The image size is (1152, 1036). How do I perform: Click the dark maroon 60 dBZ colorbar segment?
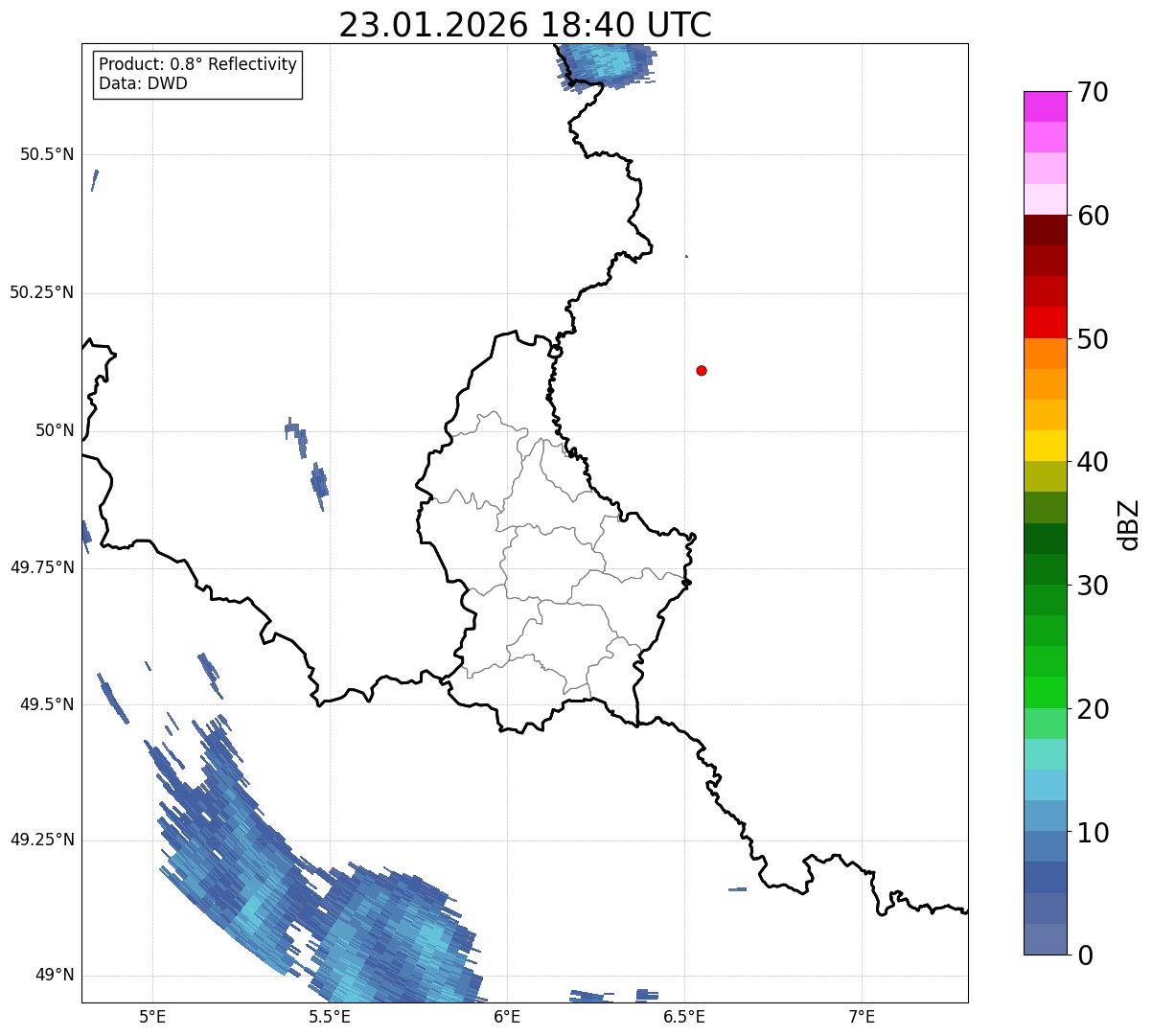(1045, 230)
